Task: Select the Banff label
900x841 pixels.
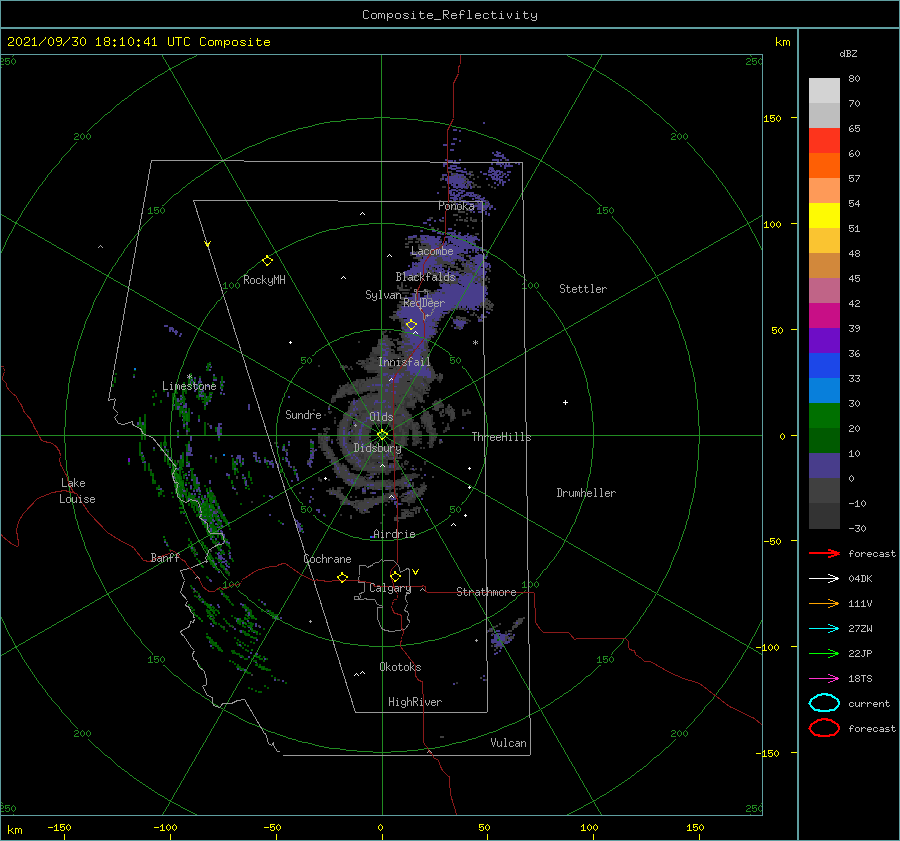Action: (165, 557)
